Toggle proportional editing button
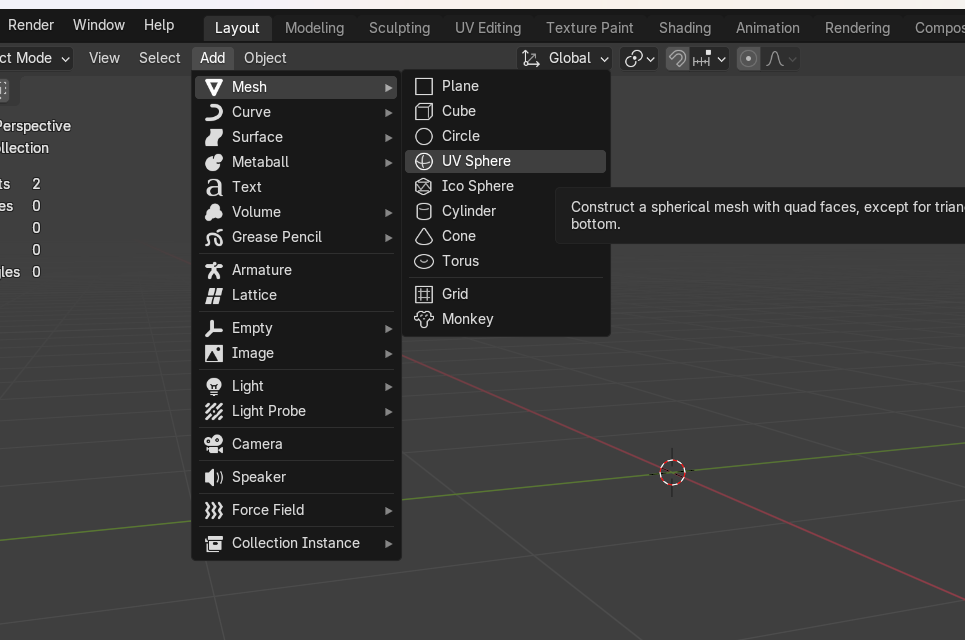965x640 pixels. coord(748,59)
